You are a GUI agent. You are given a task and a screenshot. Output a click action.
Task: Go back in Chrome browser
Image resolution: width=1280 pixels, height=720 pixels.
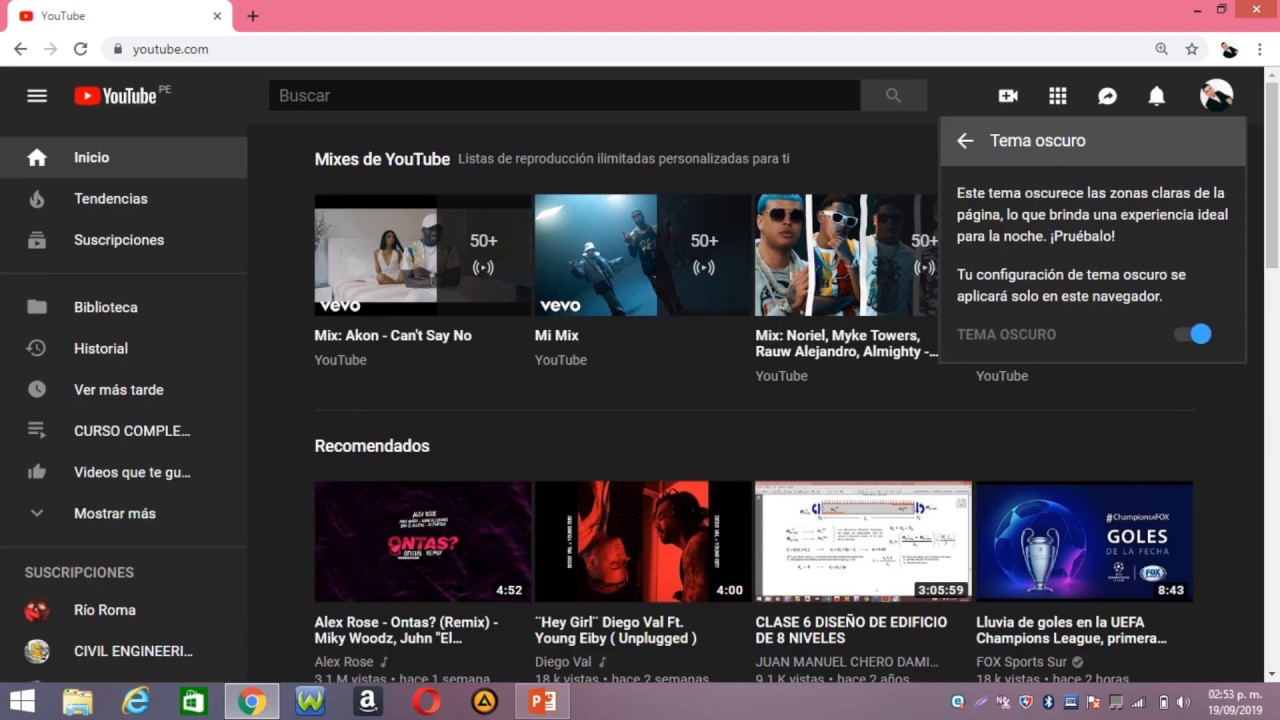(20, 49)
